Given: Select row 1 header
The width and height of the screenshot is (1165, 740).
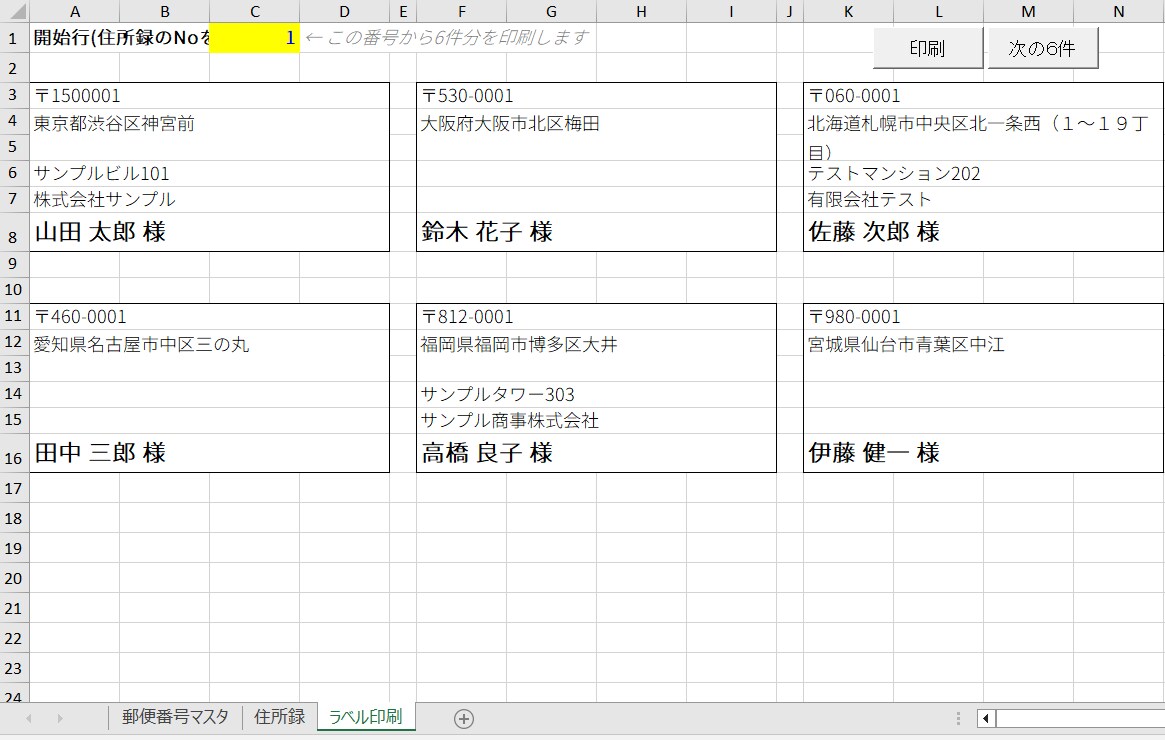Looking at the screenshot, I should (x=14, y=38).
